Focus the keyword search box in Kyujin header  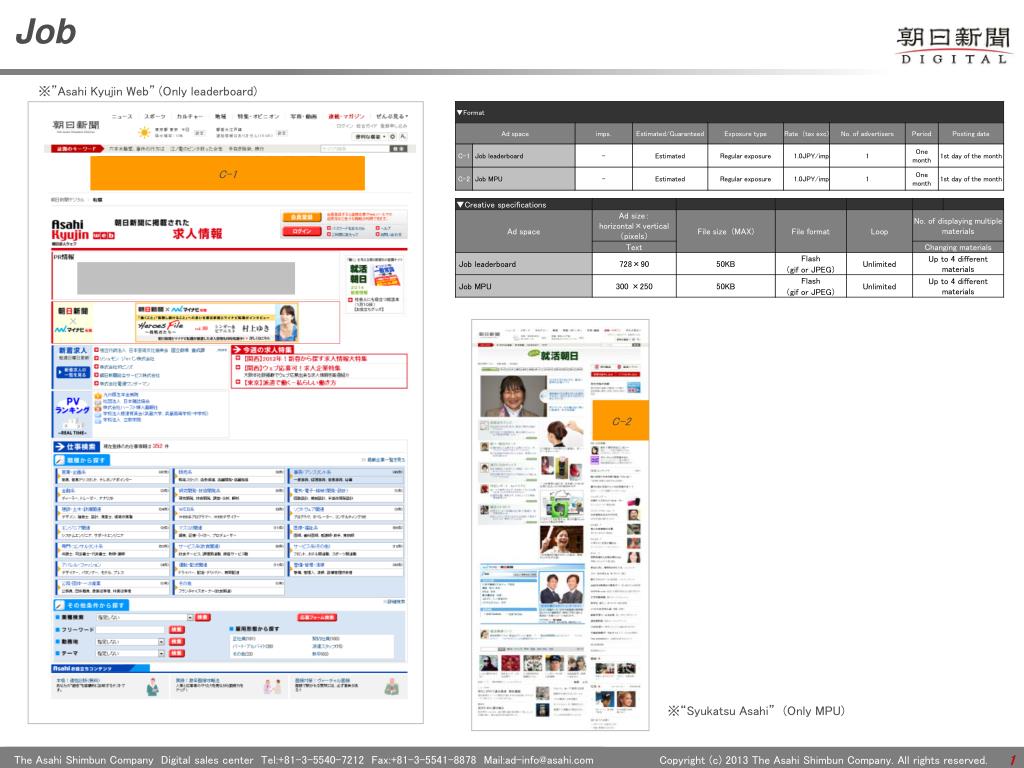pos(355,149)
